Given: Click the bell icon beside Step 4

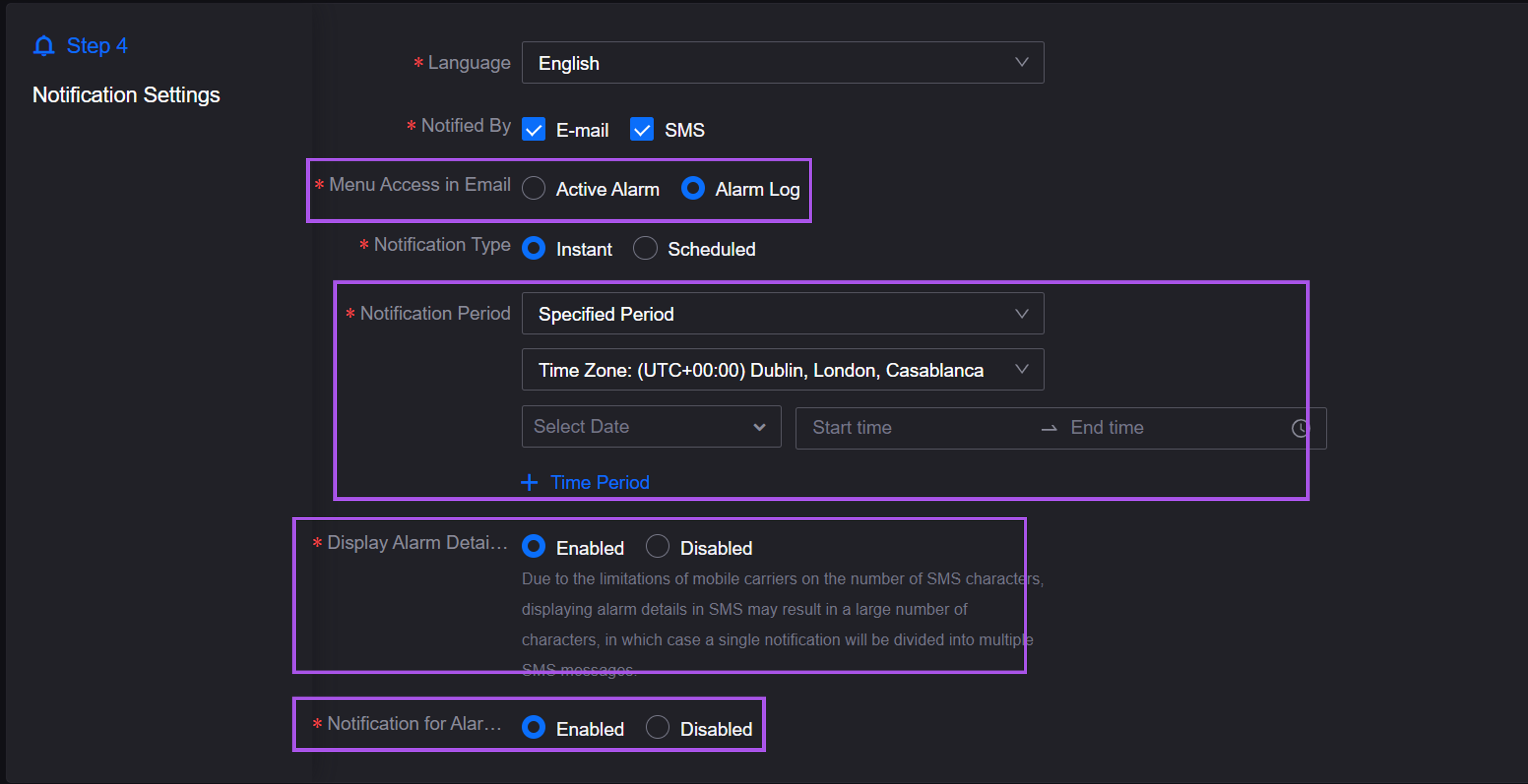Looking at the screenshot, I should (44, 45).
